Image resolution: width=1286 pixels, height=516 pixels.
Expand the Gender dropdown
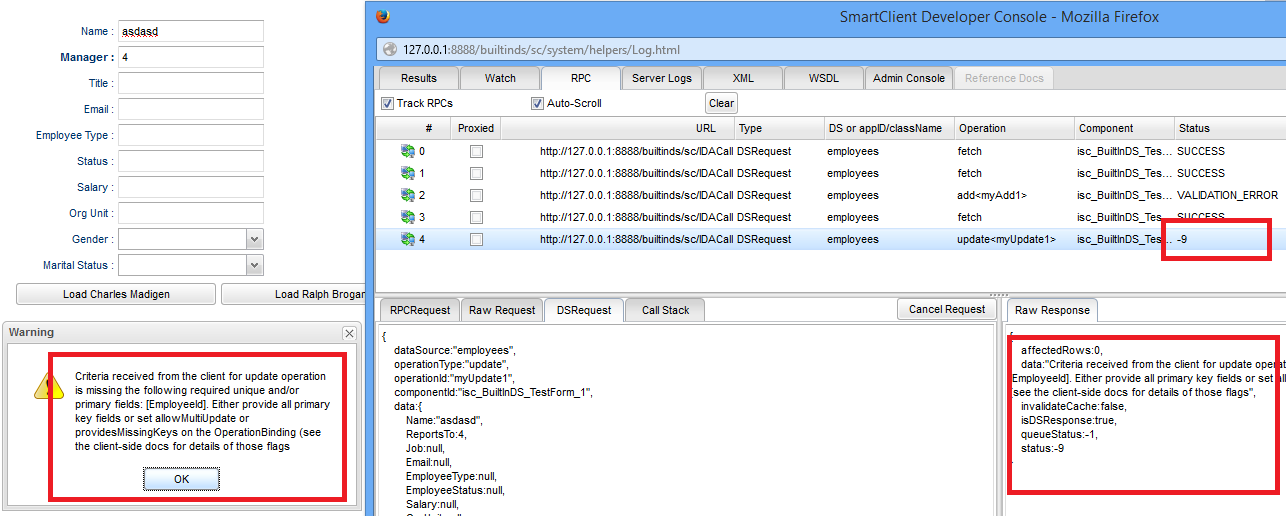[x=254, y=239]
